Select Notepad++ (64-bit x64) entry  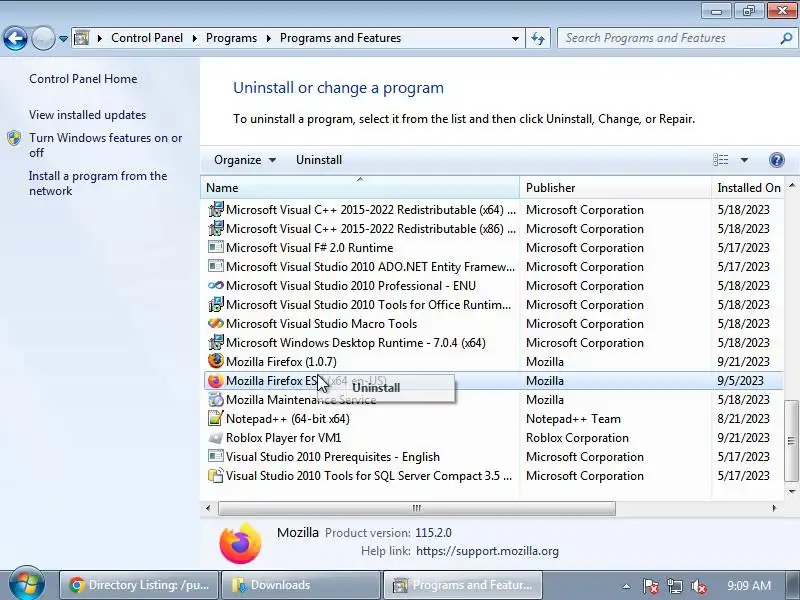click(x=288, y=419)
